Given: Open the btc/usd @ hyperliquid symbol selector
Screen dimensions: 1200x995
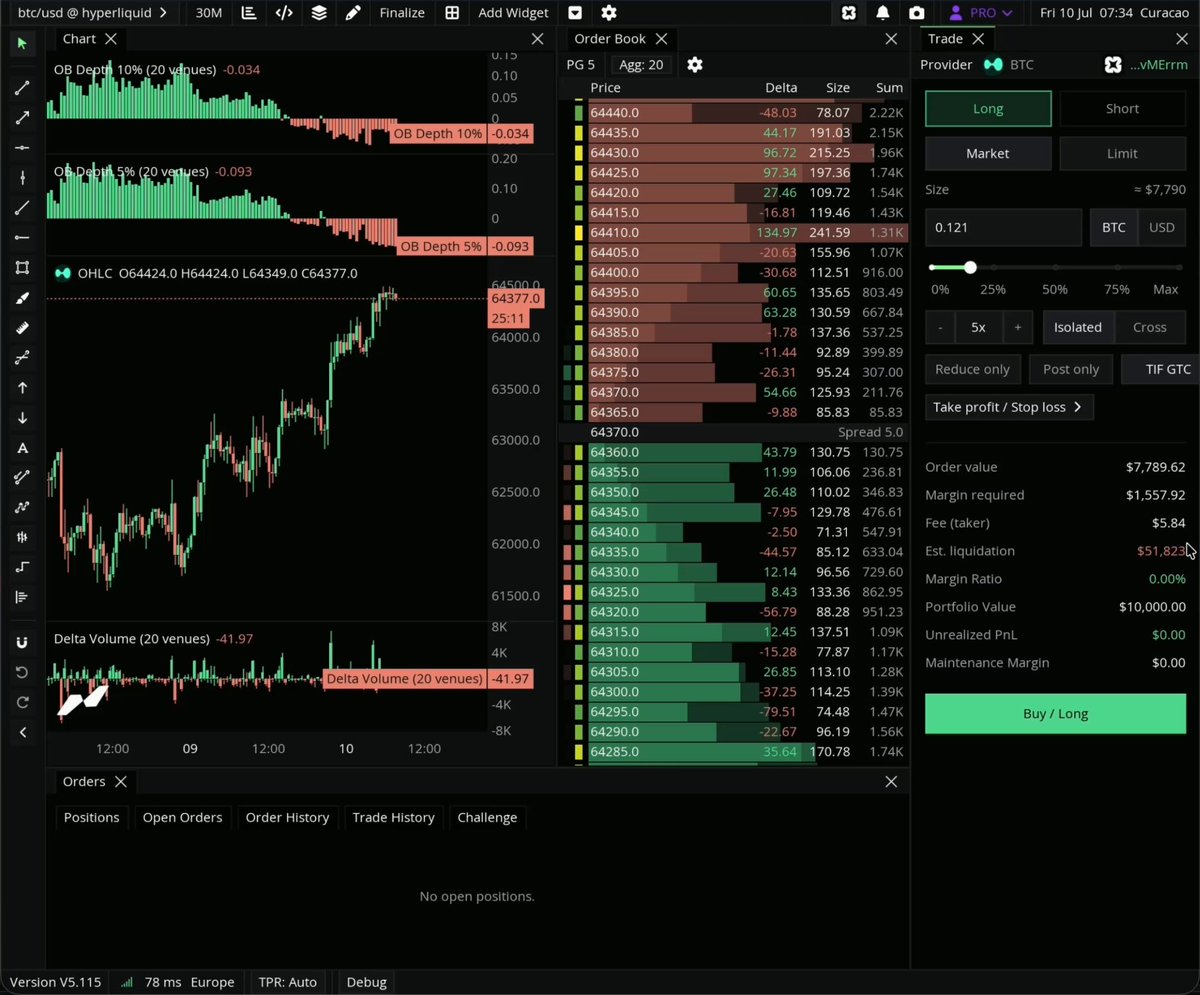Looking at the screenshot, I should coord(91,13).
